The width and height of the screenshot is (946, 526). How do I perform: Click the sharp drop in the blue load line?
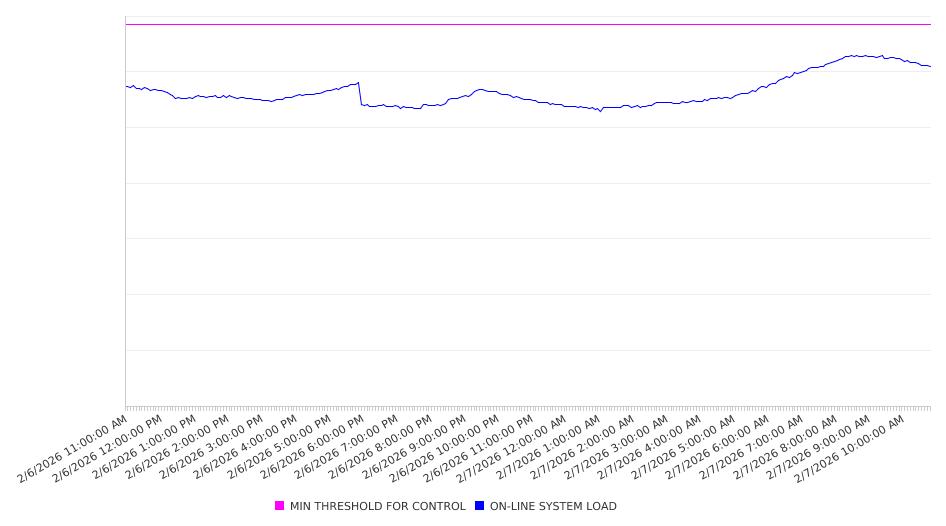click(x=360, y=94)
